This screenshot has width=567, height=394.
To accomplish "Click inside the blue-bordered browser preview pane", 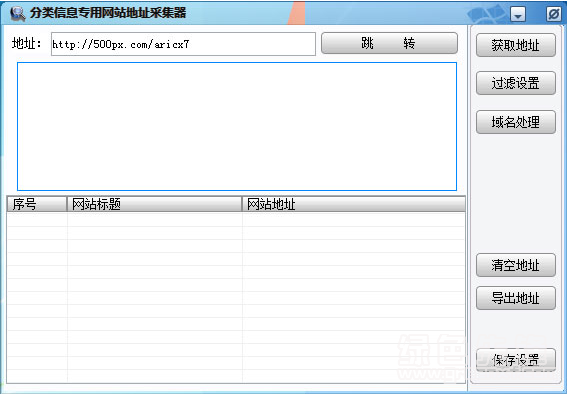I will coord(237,127).
